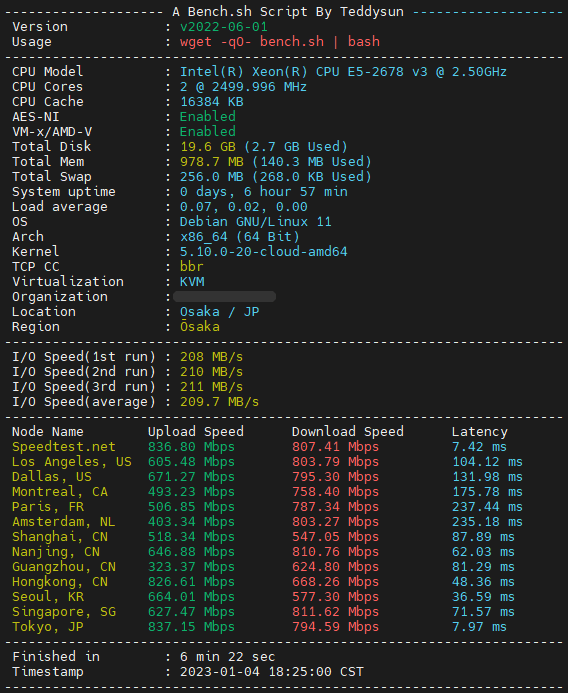Click the VM-x/AMD-V Enabled status
Viewport: 568px width, 693px height.
[x=208, y=132]
